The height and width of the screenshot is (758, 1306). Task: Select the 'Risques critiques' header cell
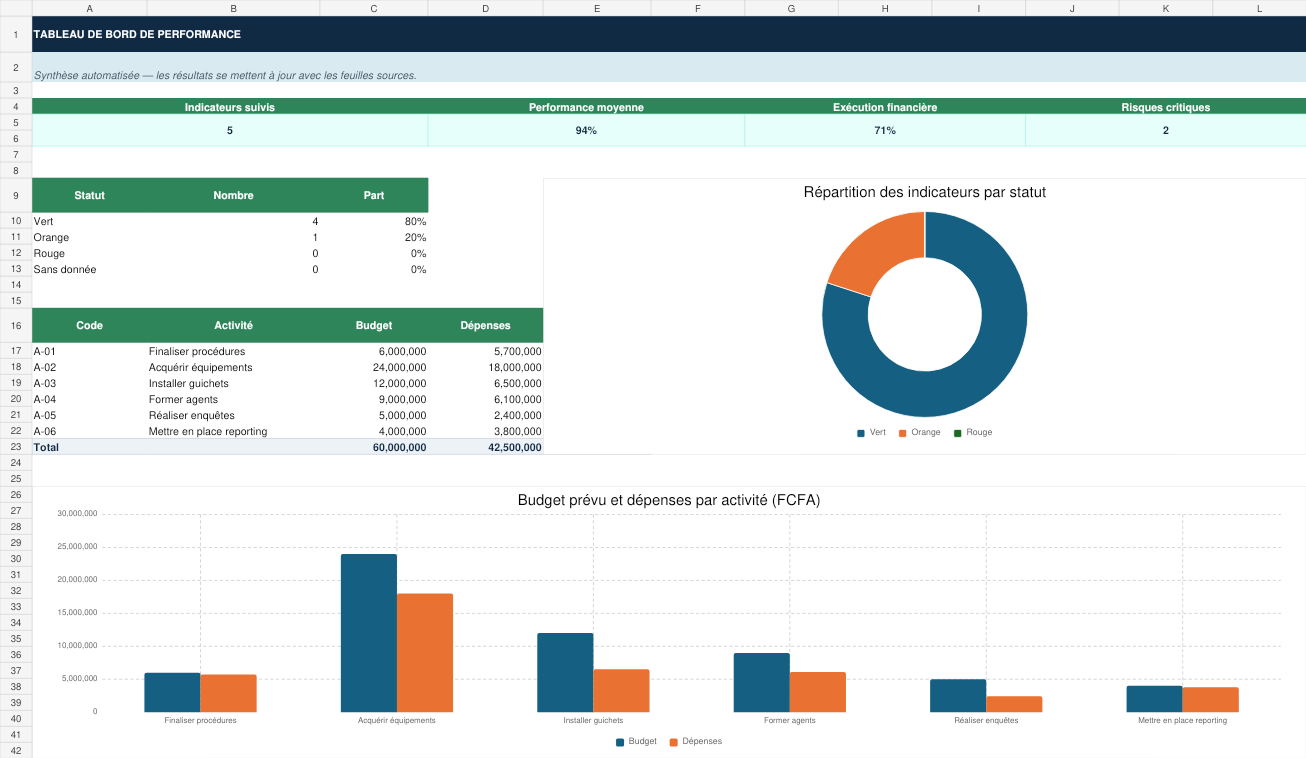coord(1166,107)
